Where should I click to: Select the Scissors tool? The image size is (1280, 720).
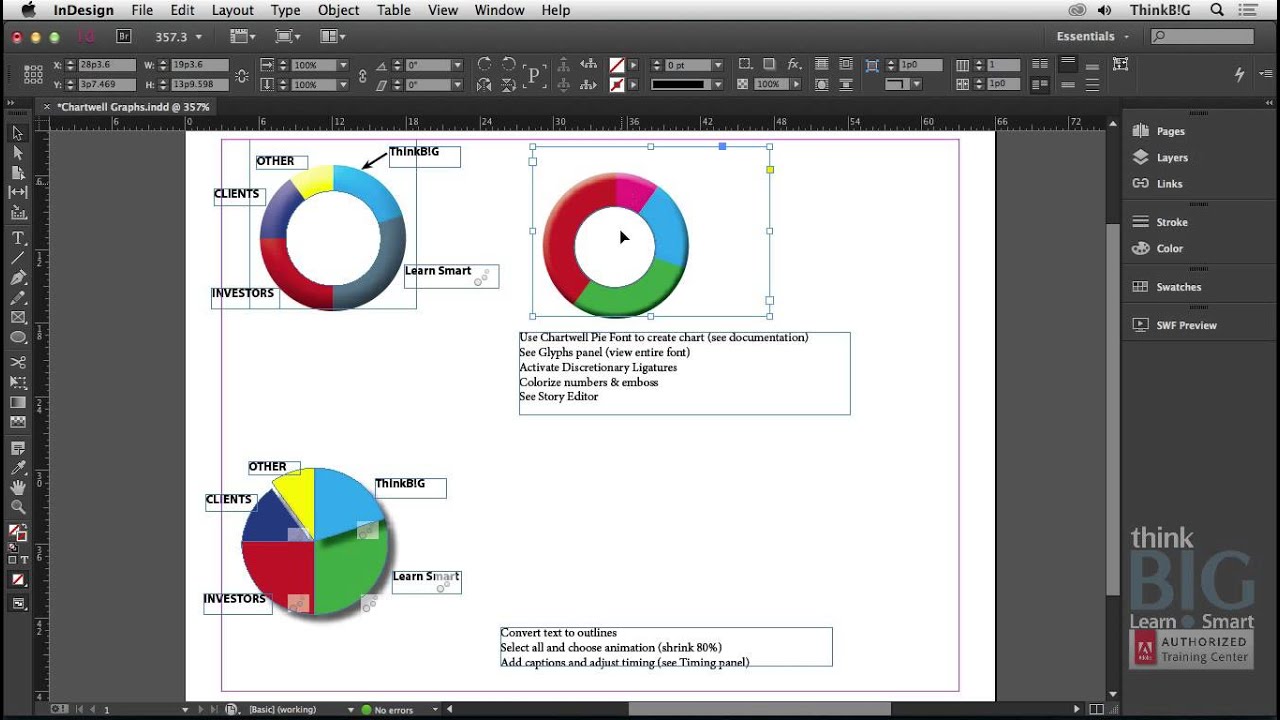pyautogui.click(x=17, y=362)
